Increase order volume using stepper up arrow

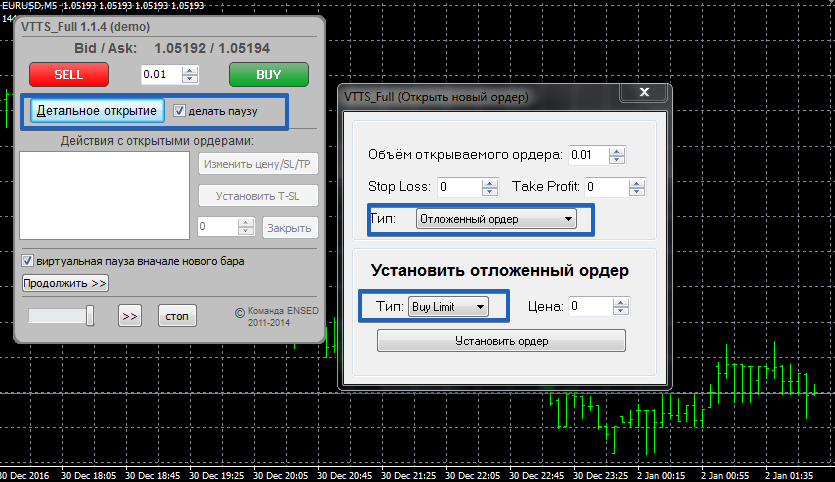[617, 150]
